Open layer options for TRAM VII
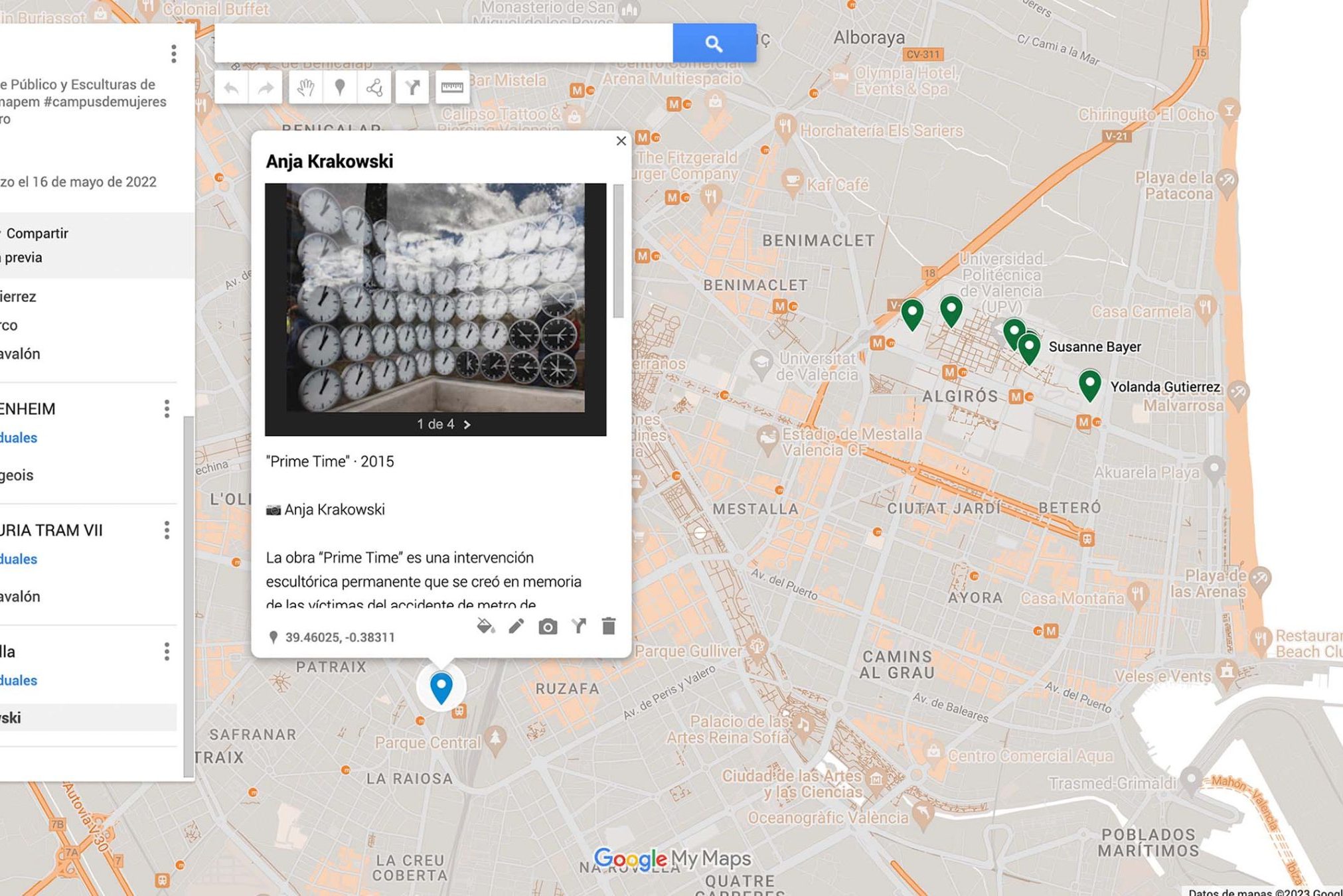This screenshot has width=1343, height=896. [167, 530]
